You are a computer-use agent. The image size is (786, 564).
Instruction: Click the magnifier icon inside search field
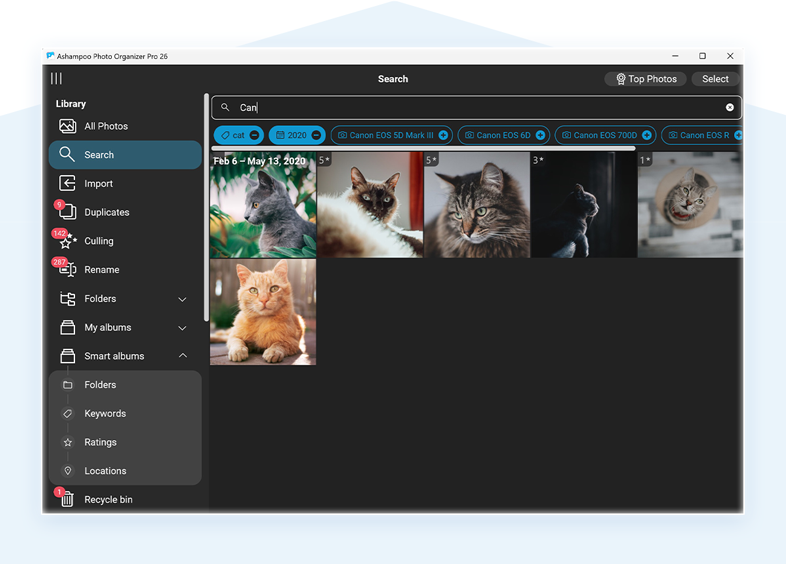click(225, 107)
